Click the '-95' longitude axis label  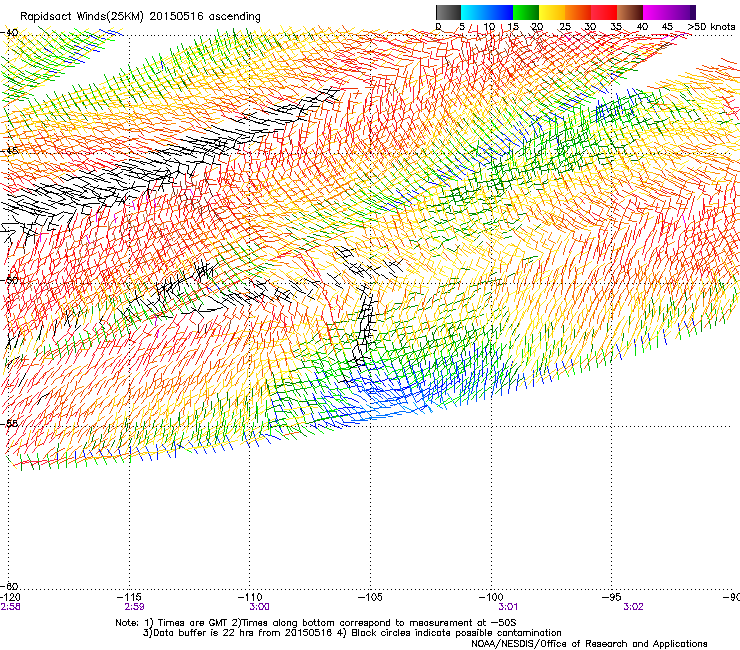(612, 597)
